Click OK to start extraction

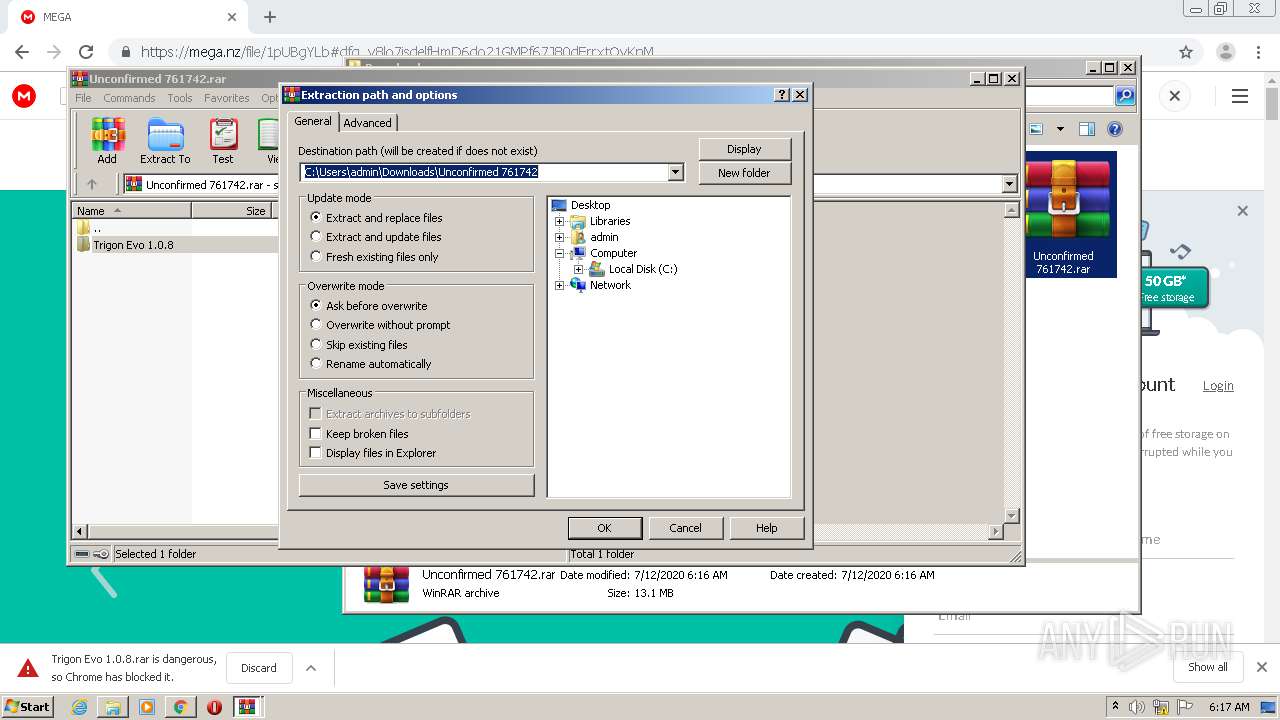(604, 528)
